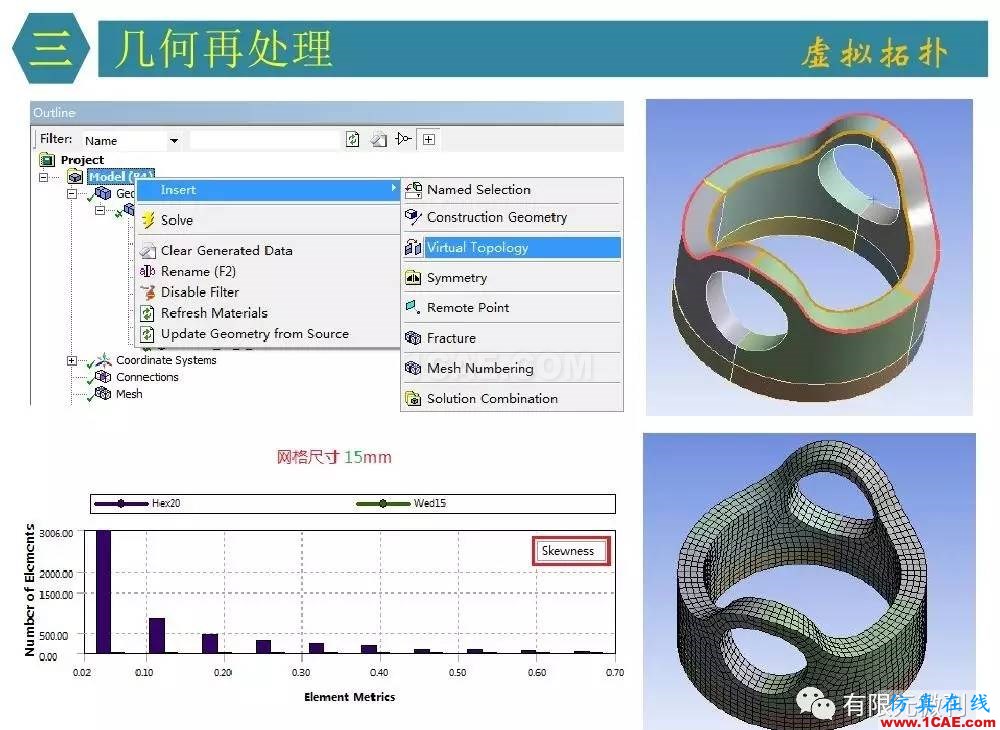
Task: Click the Construction Geometry icon
Action: coord(413,217)
